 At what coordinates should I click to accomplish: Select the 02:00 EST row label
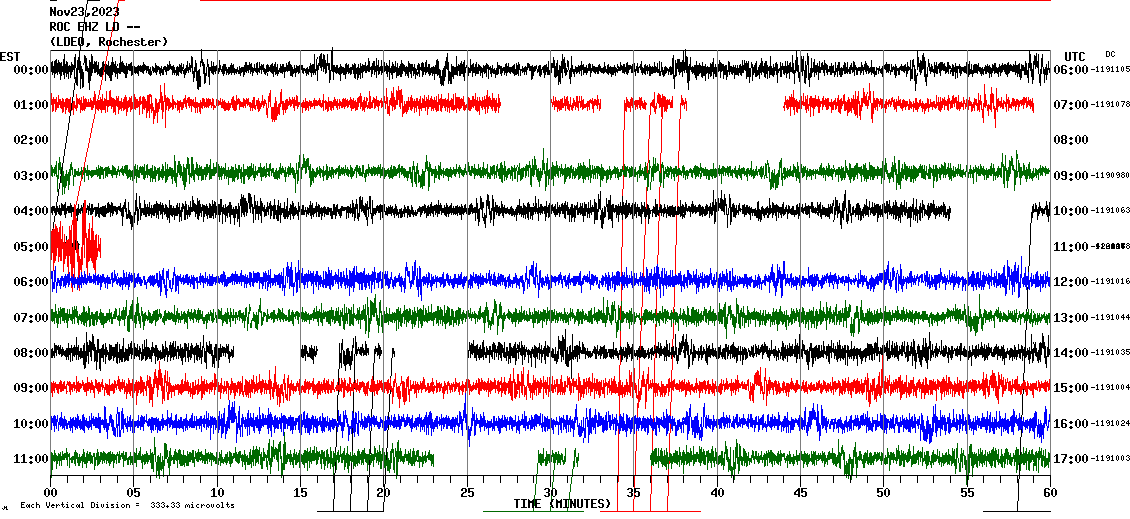pyautogui.click(x=31, y=141)
